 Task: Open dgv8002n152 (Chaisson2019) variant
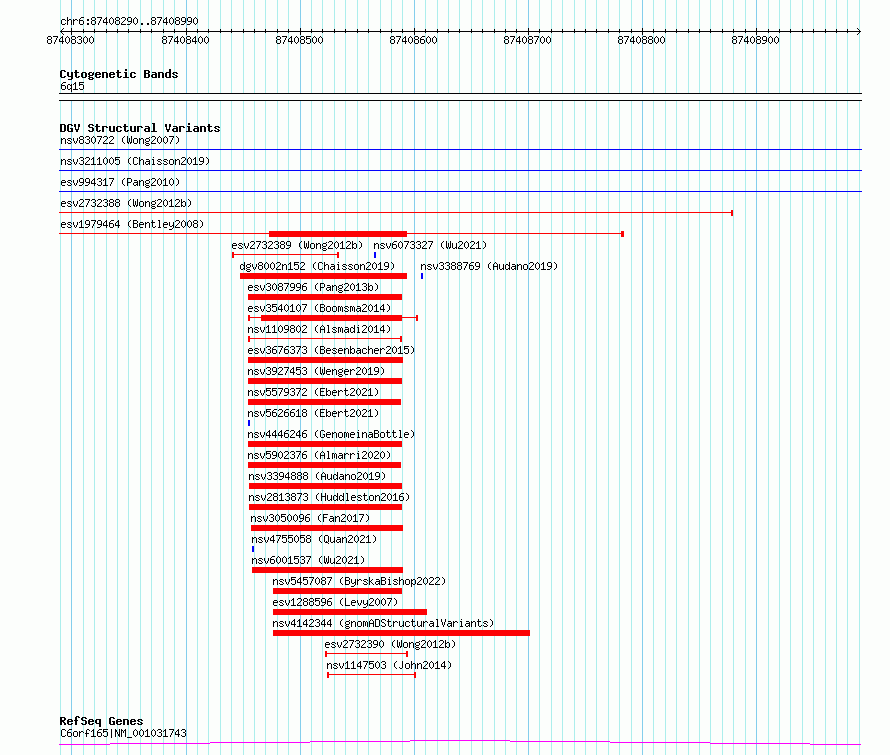317,266
